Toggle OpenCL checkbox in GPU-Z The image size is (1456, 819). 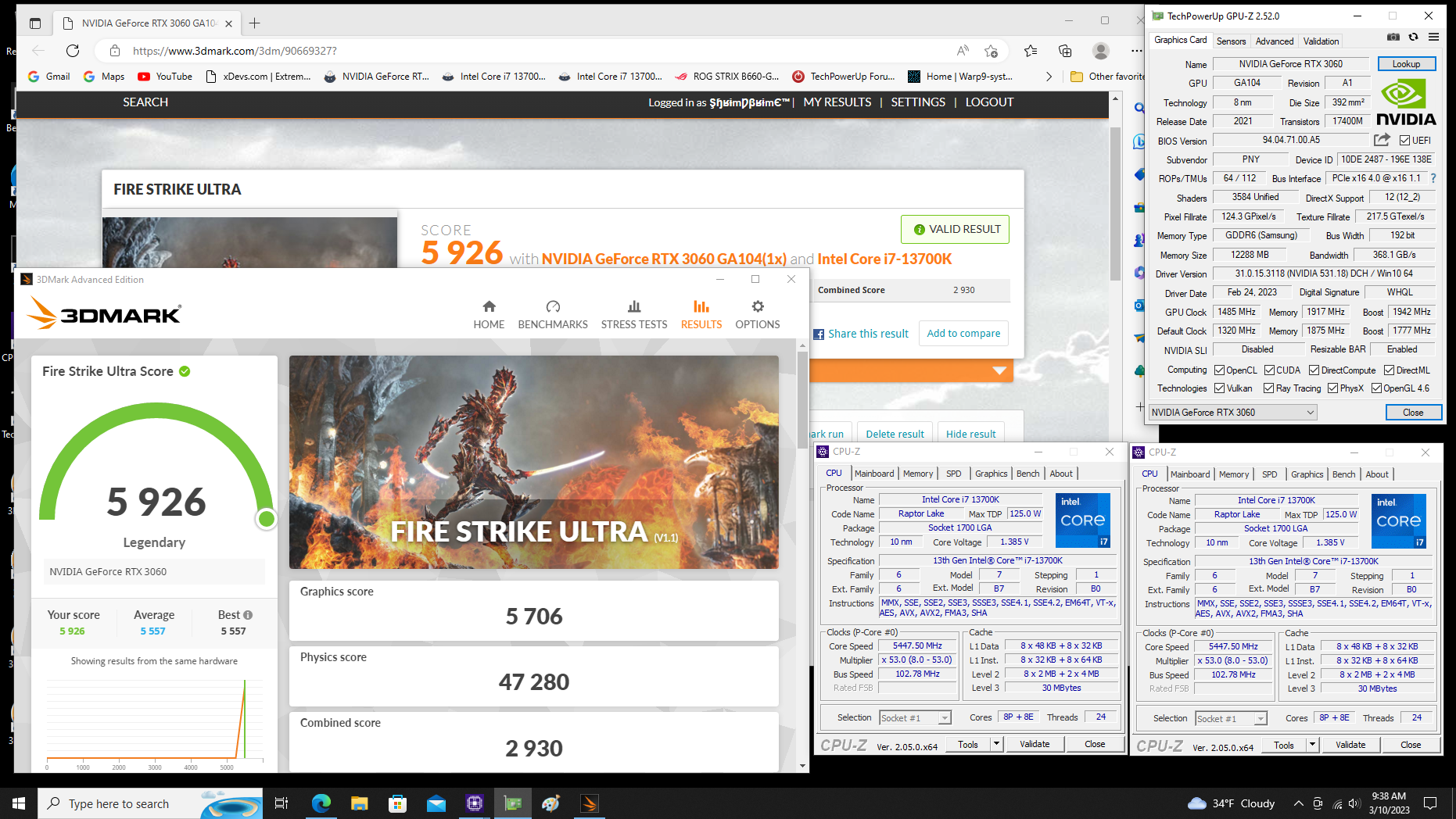[x=1219, y=370]
